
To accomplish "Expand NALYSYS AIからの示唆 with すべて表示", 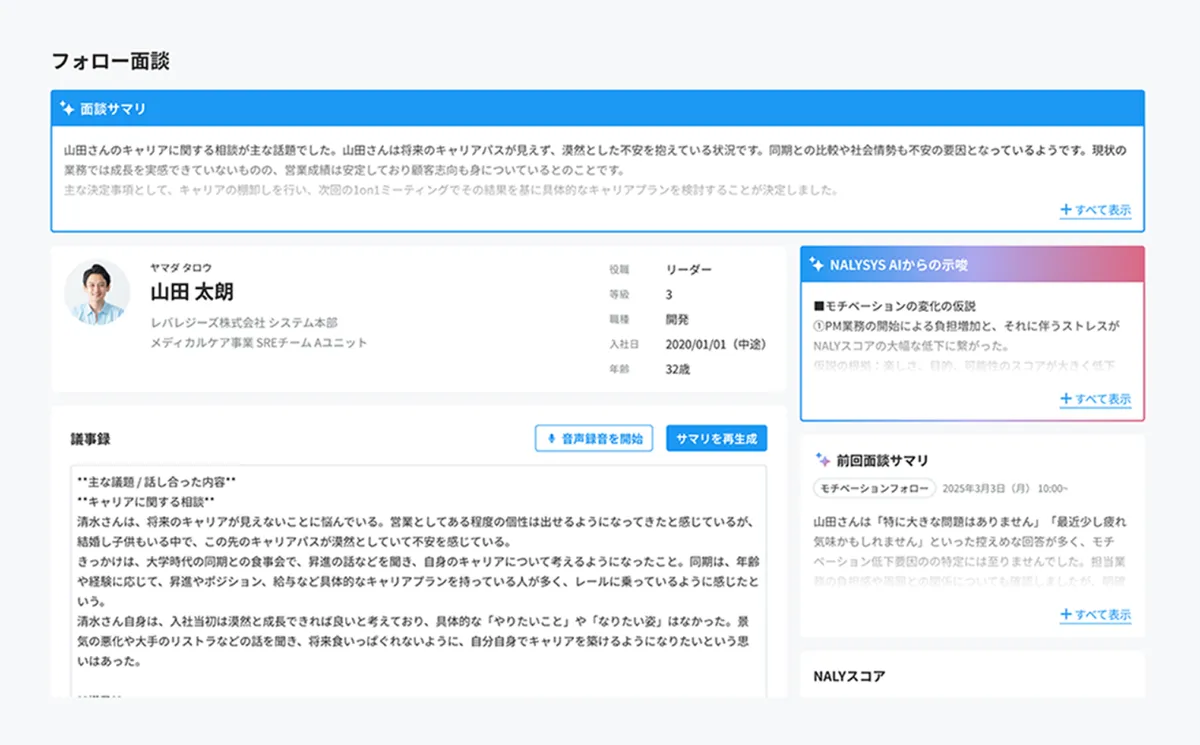I will (1096, 399).
